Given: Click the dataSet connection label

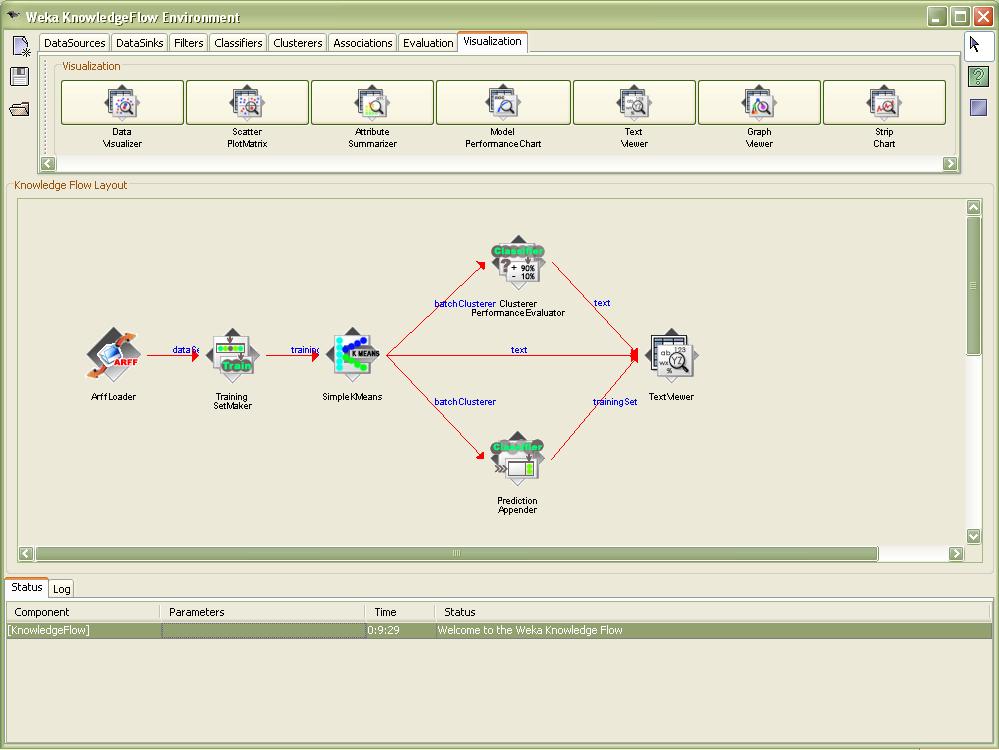Looking at the screenshot, I should point(185,350).
